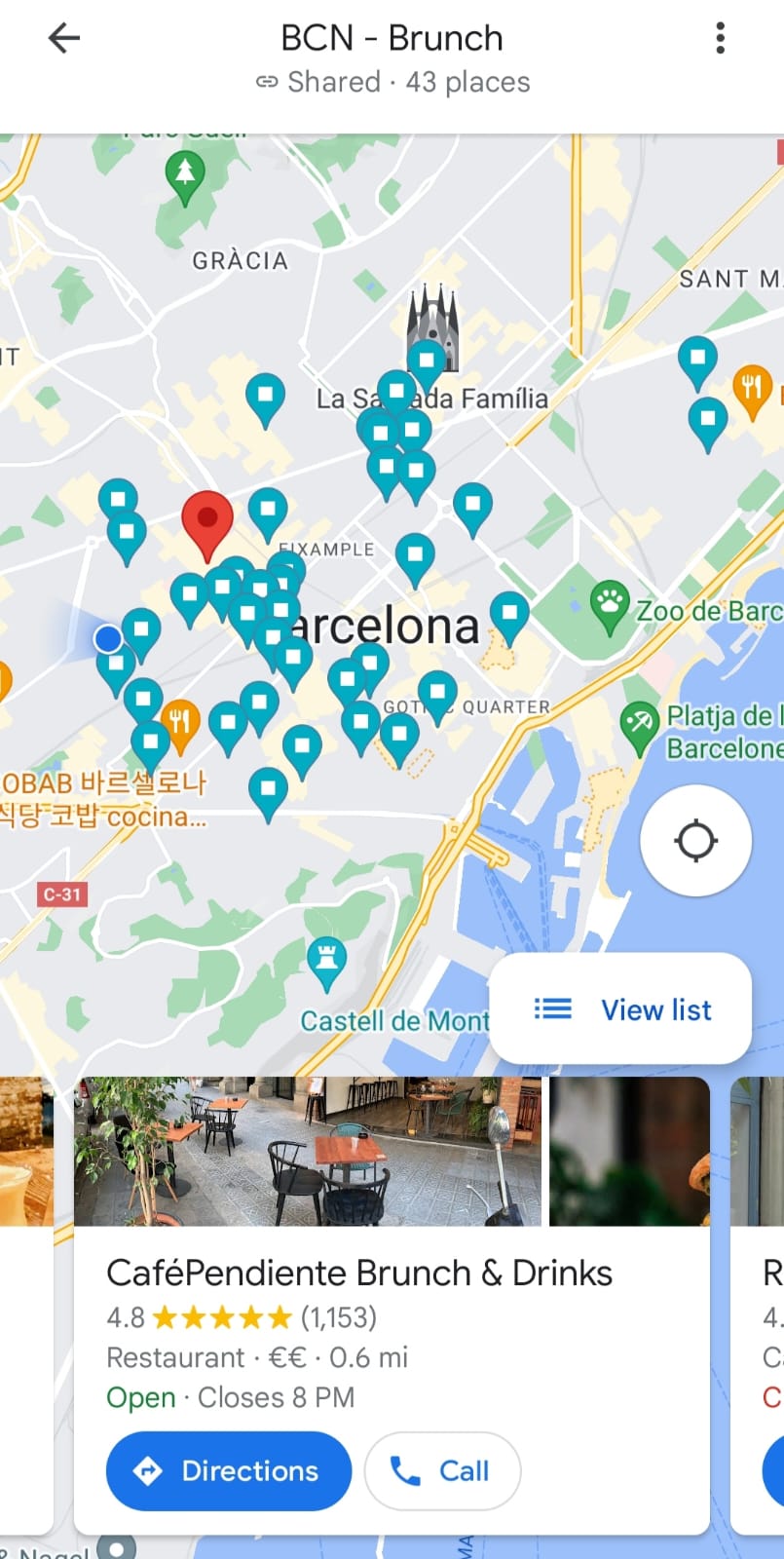The image size is (784, 1559).
Task: Call CaféPendiente Brunch & Drinks
Action: click(x=442, y=1470)
